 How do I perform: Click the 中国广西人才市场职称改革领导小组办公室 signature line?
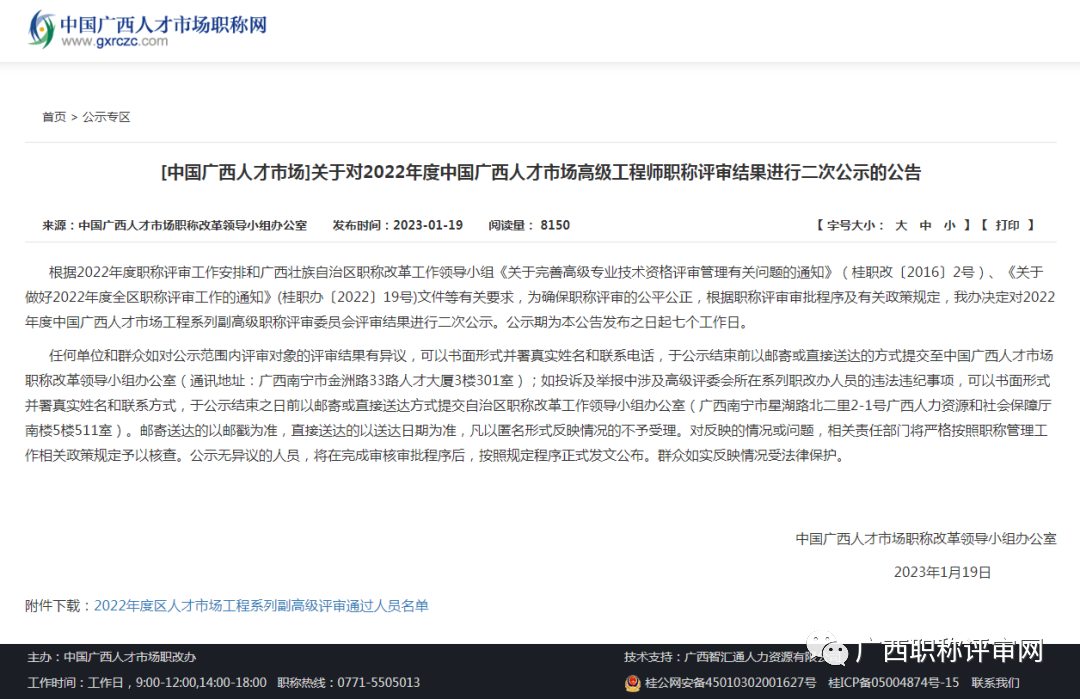coord(926,539)
